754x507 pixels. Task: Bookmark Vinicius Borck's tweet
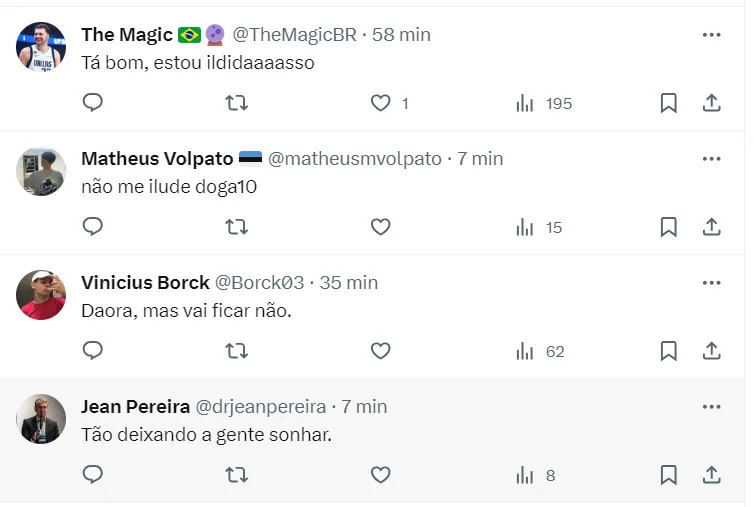(669, 351)
